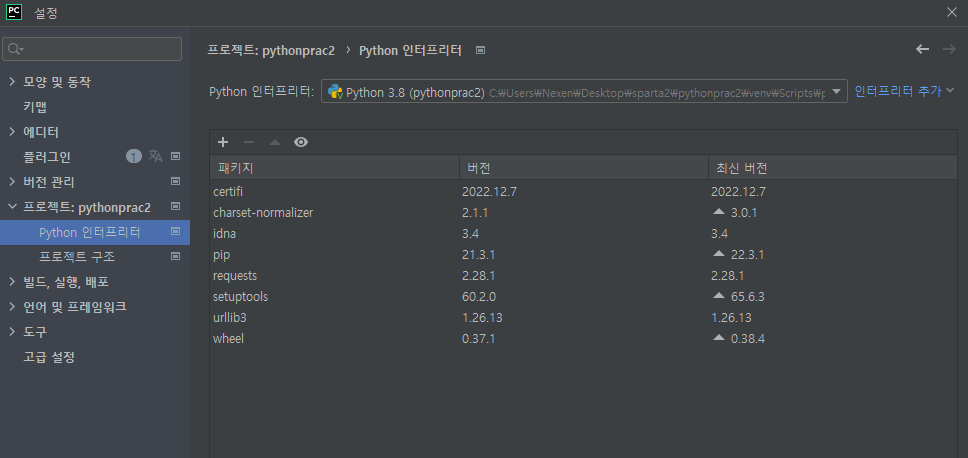Screen dimensions: 968x458
Task: Click the project-level icon on 프로젝트 구조 row
Action: click(175, 256)
